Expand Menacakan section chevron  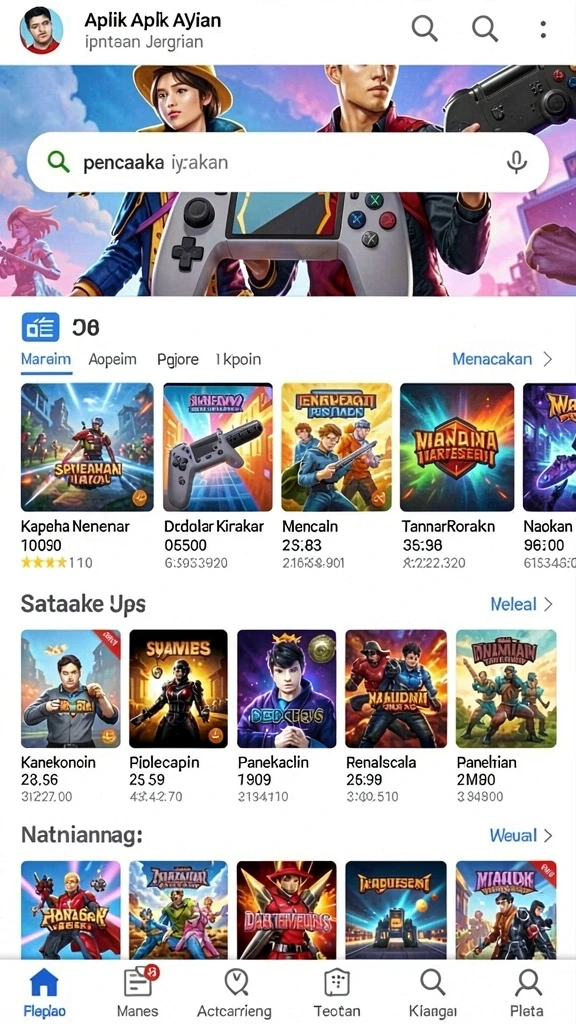coord(548,359)
